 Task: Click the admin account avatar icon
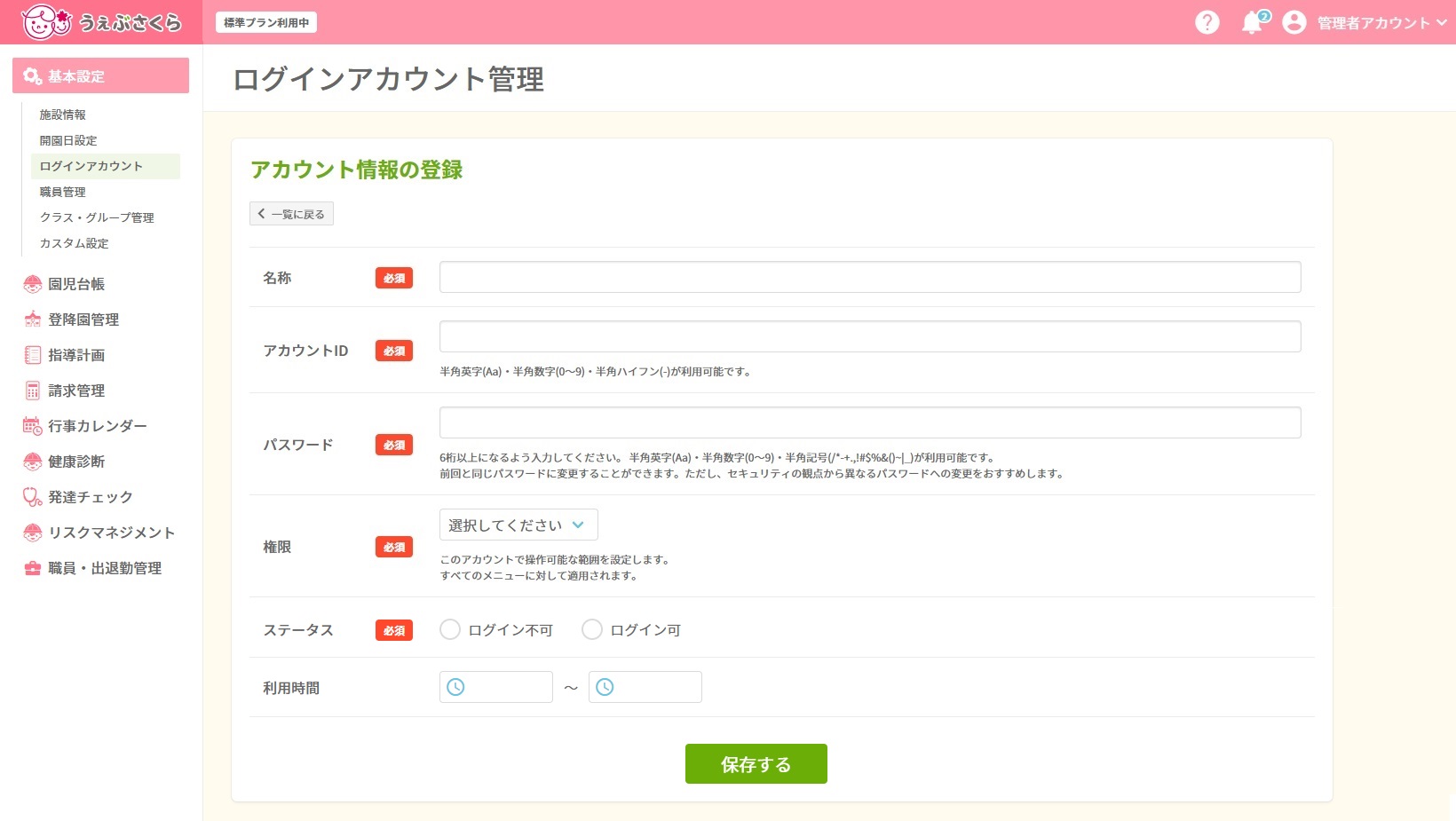tap(1294, 23)
